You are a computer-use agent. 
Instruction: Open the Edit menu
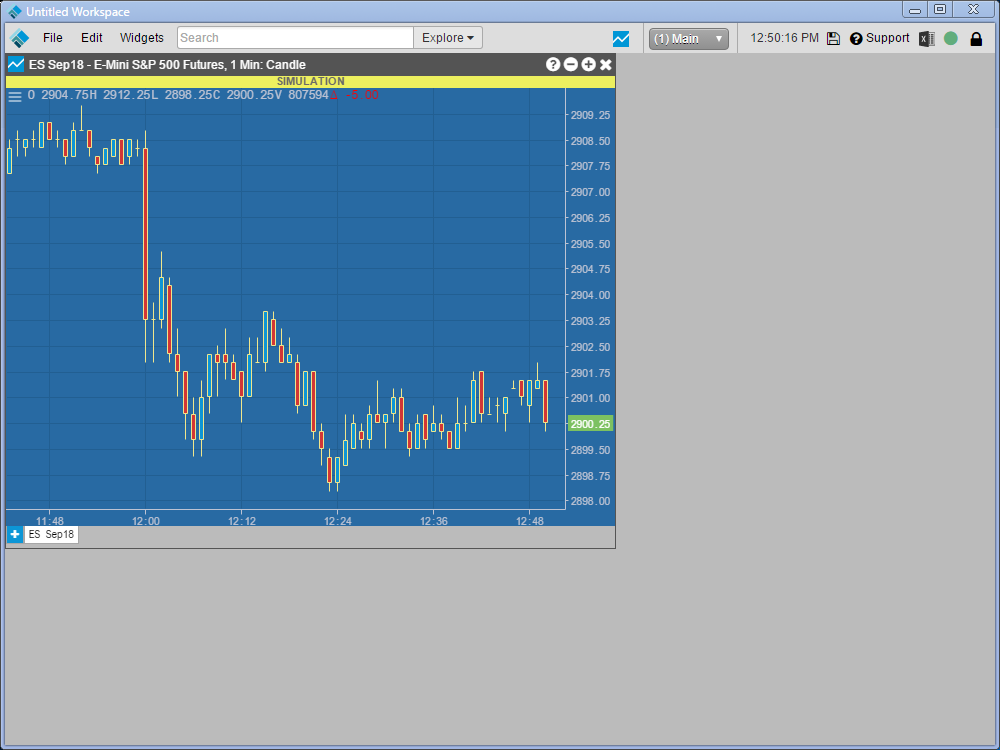point(91,38)
